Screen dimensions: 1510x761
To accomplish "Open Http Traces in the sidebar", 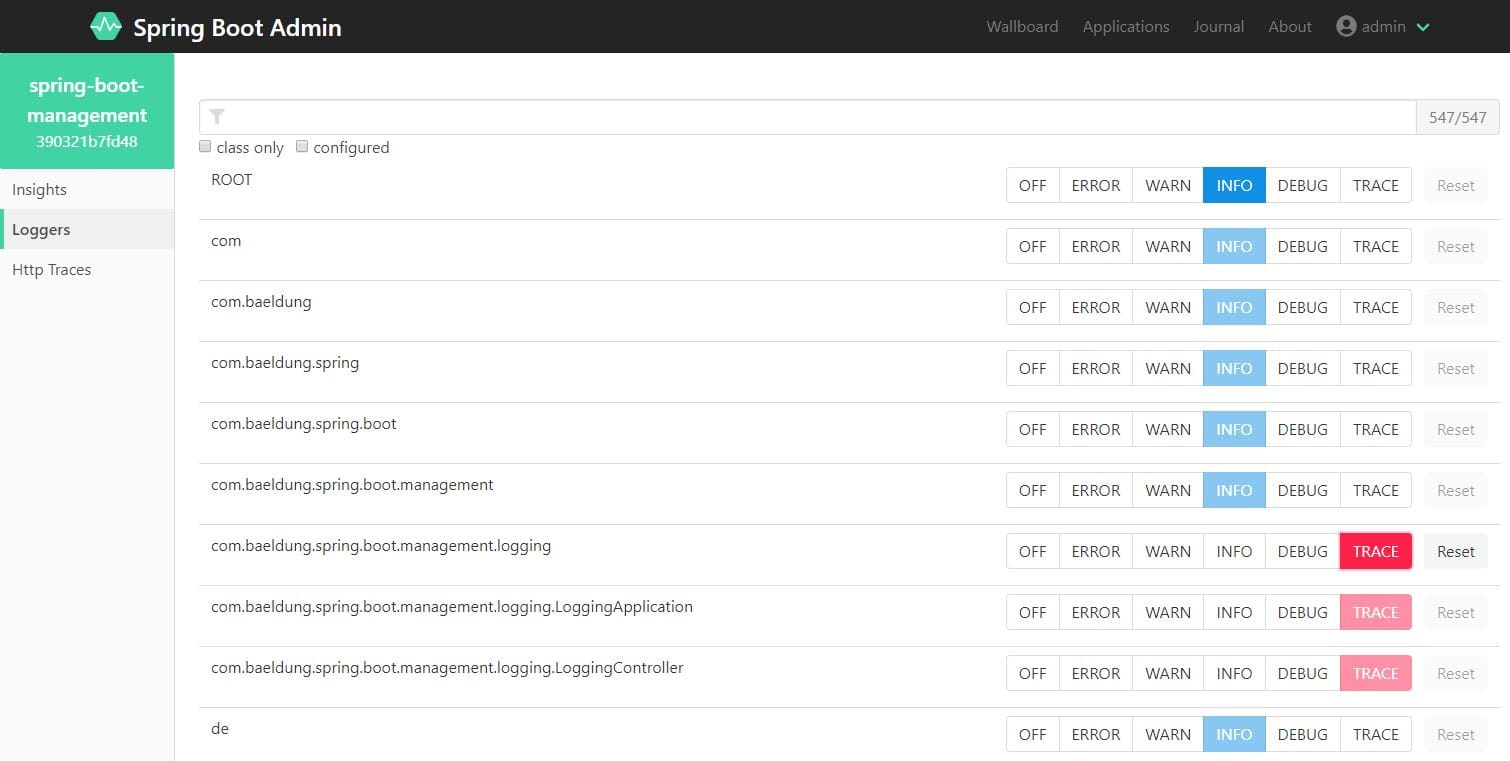I will 52,269.
